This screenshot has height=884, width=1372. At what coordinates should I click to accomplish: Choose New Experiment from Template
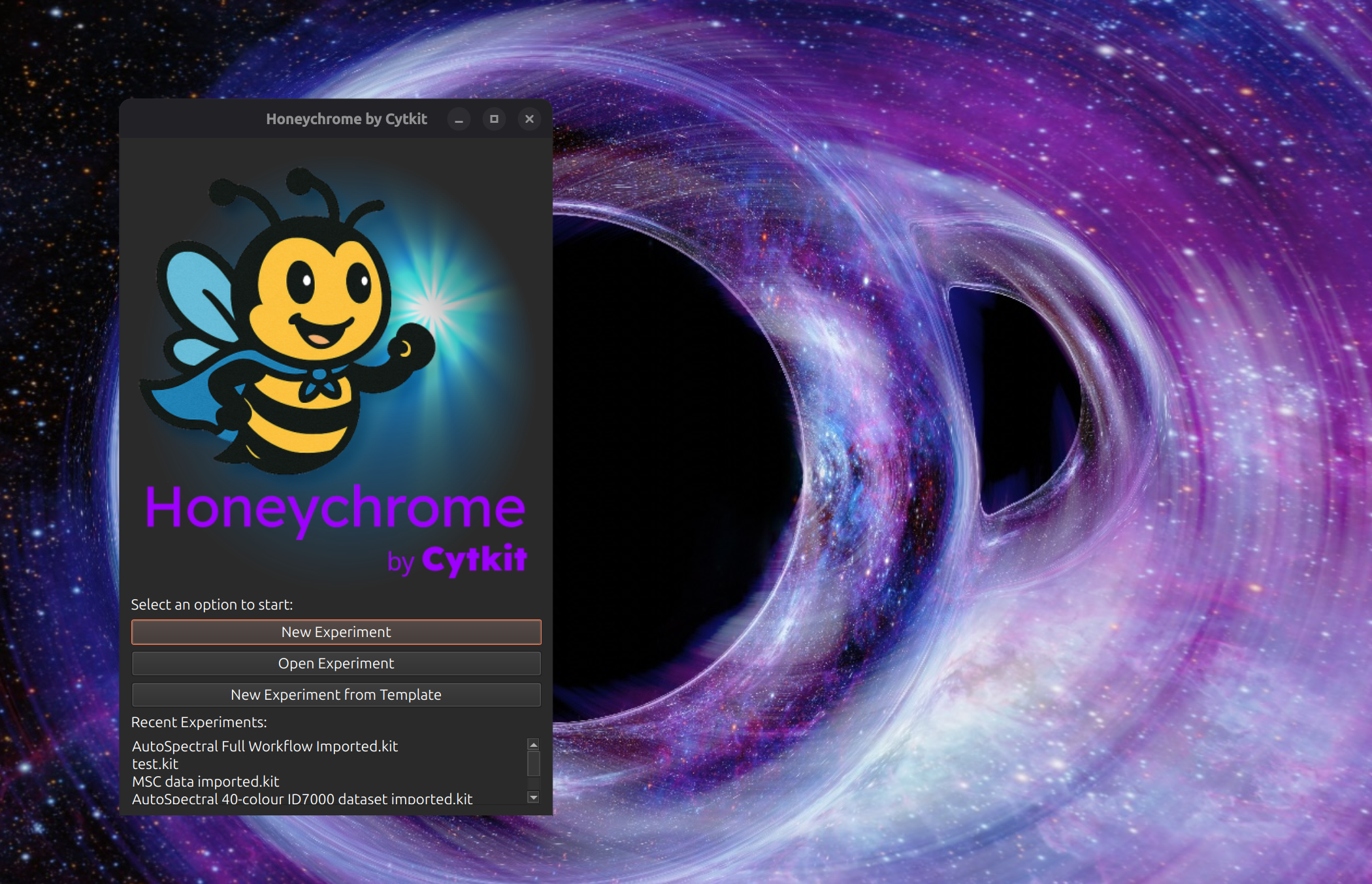click(x=336, y=695)
